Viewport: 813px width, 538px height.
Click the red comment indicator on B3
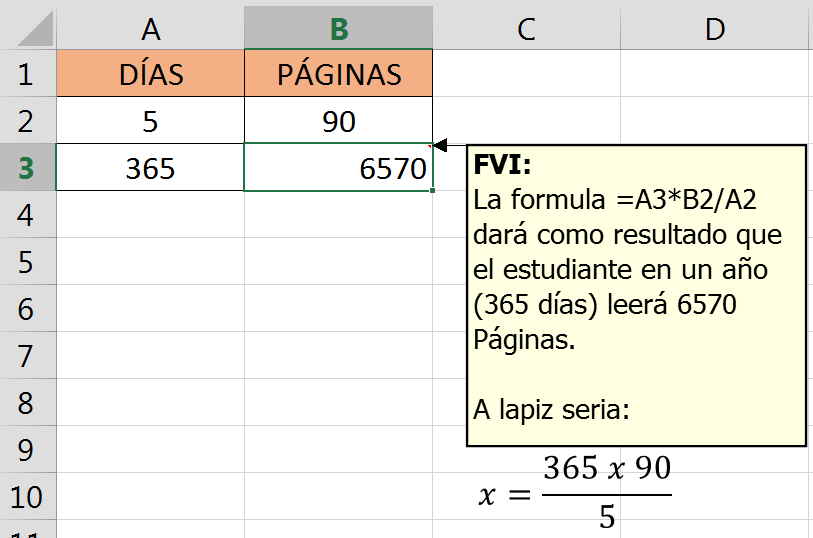pos(429,148)
